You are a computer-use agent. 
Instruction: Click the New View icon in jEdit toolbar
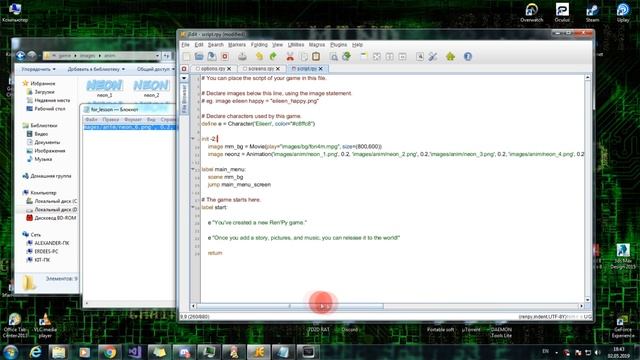364,57
